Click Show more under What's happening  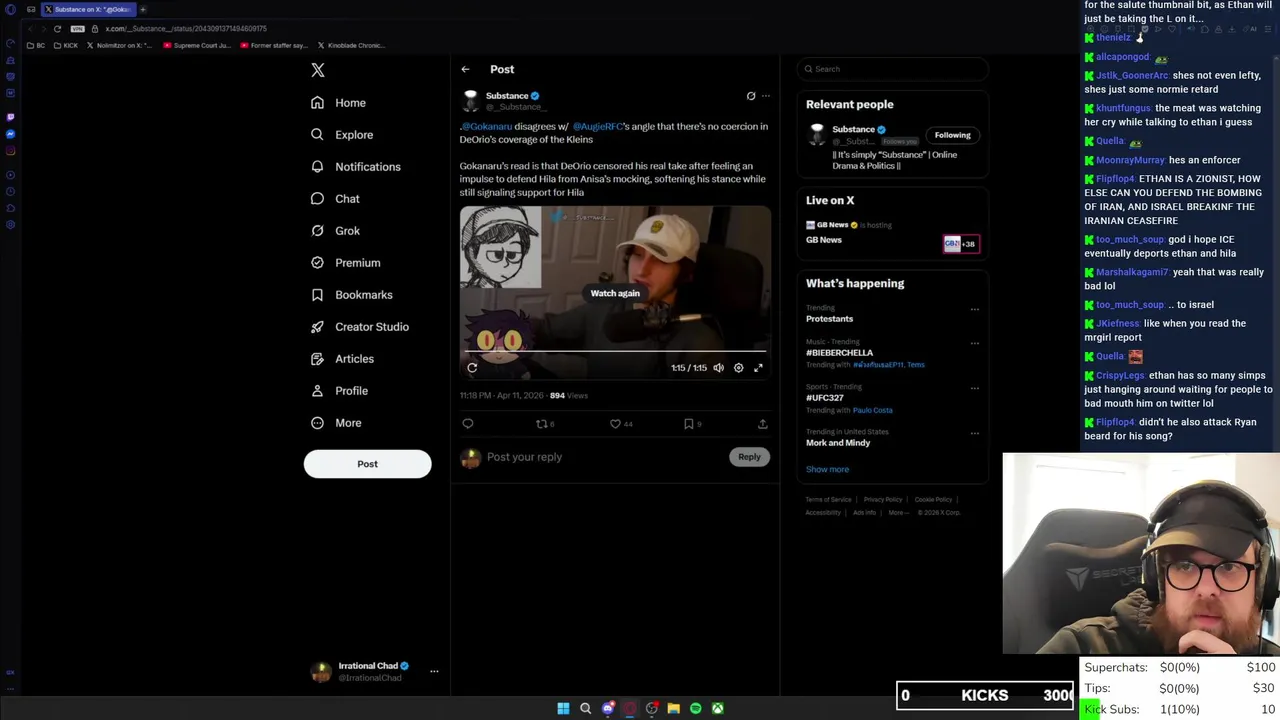pyautogui.click(x=827, y=469)
